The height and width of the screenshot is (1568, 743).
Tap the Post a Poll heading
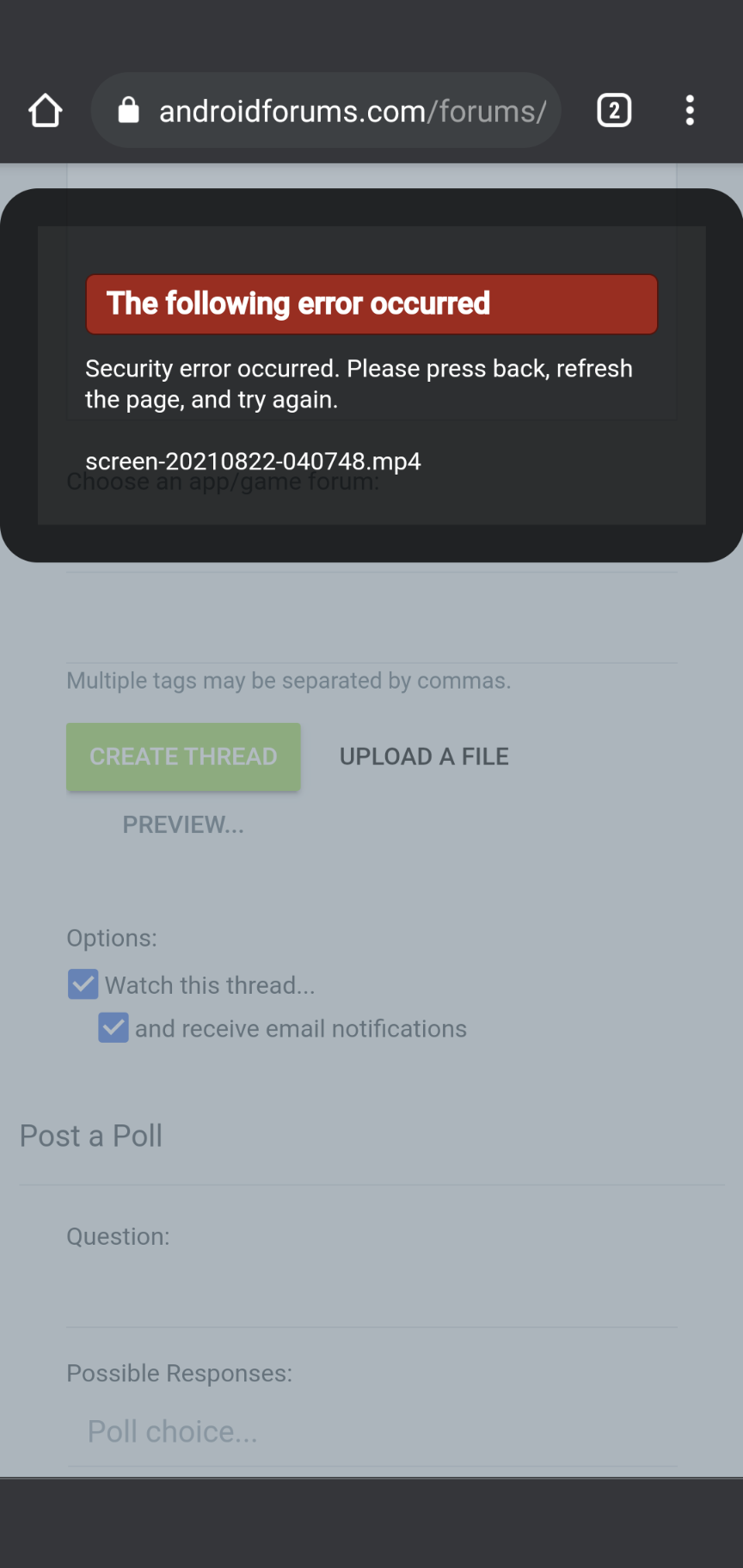[x=91, y=1136]
